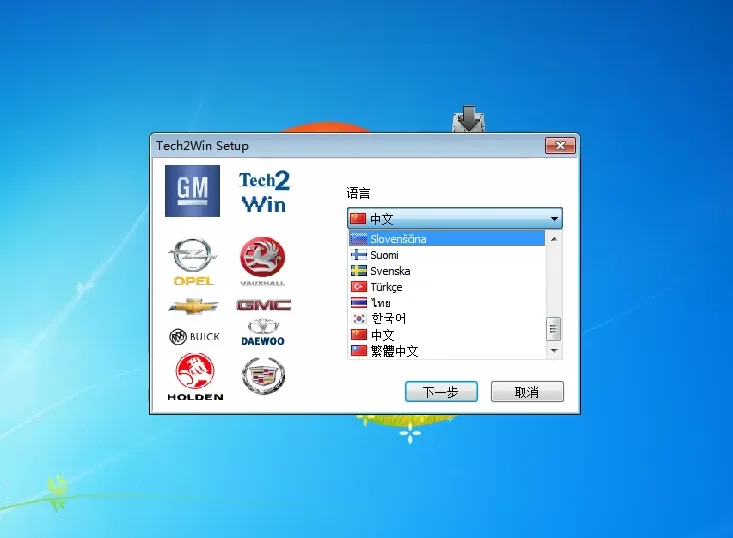
Task: Open the language combo box showing 中文
Action: (x=454, y=218)
